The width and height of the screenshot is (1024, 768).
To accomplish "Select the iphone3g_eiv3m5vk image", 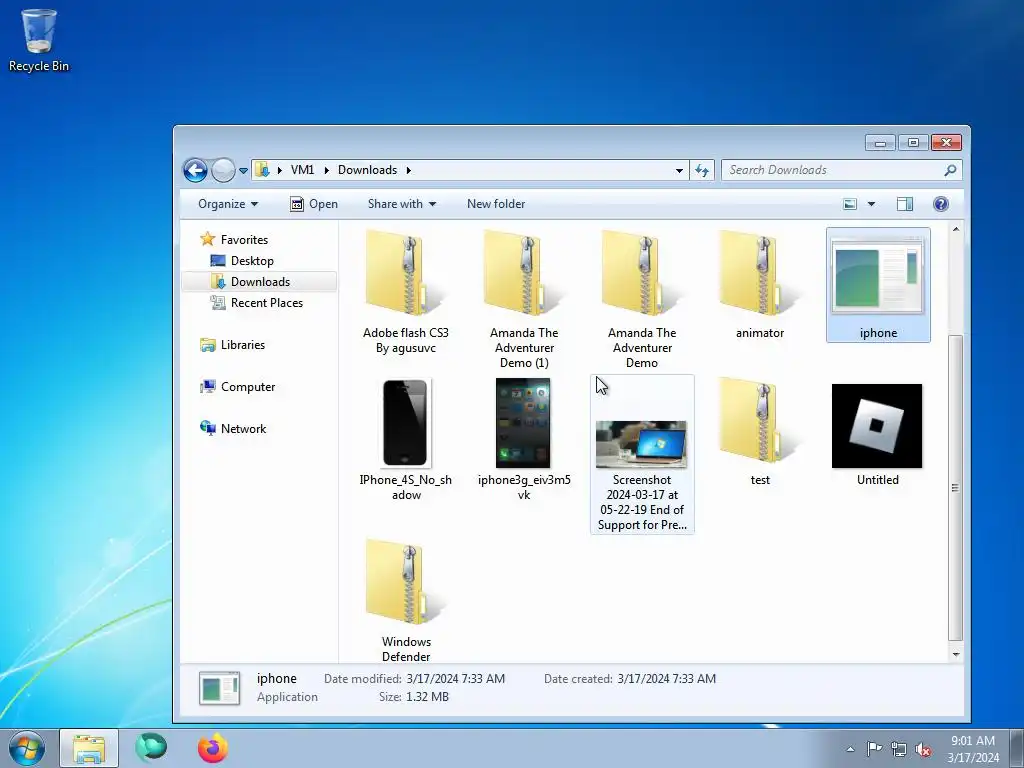I will [524, 440].
